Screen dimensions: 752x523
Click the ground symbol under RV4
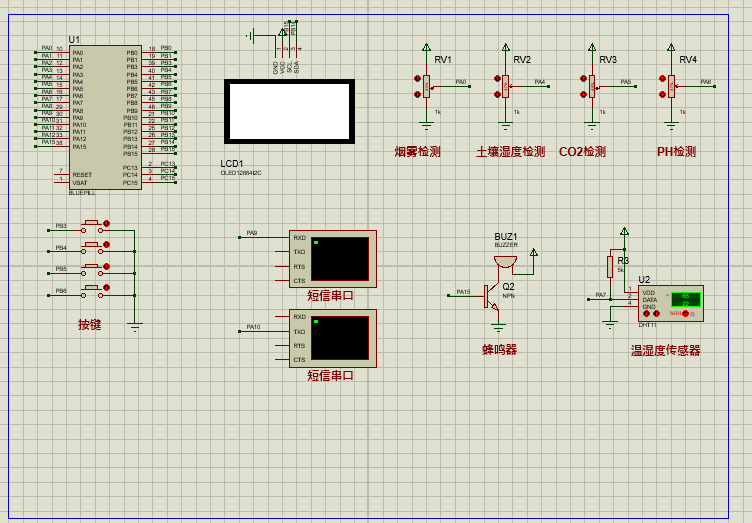[671, 127]
